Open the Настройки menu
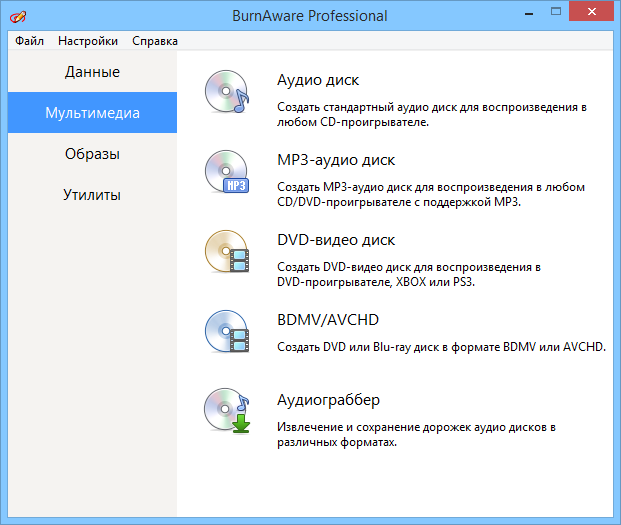Screen dimensions: 621x525 pyautogui.click(x=88, y=41)
